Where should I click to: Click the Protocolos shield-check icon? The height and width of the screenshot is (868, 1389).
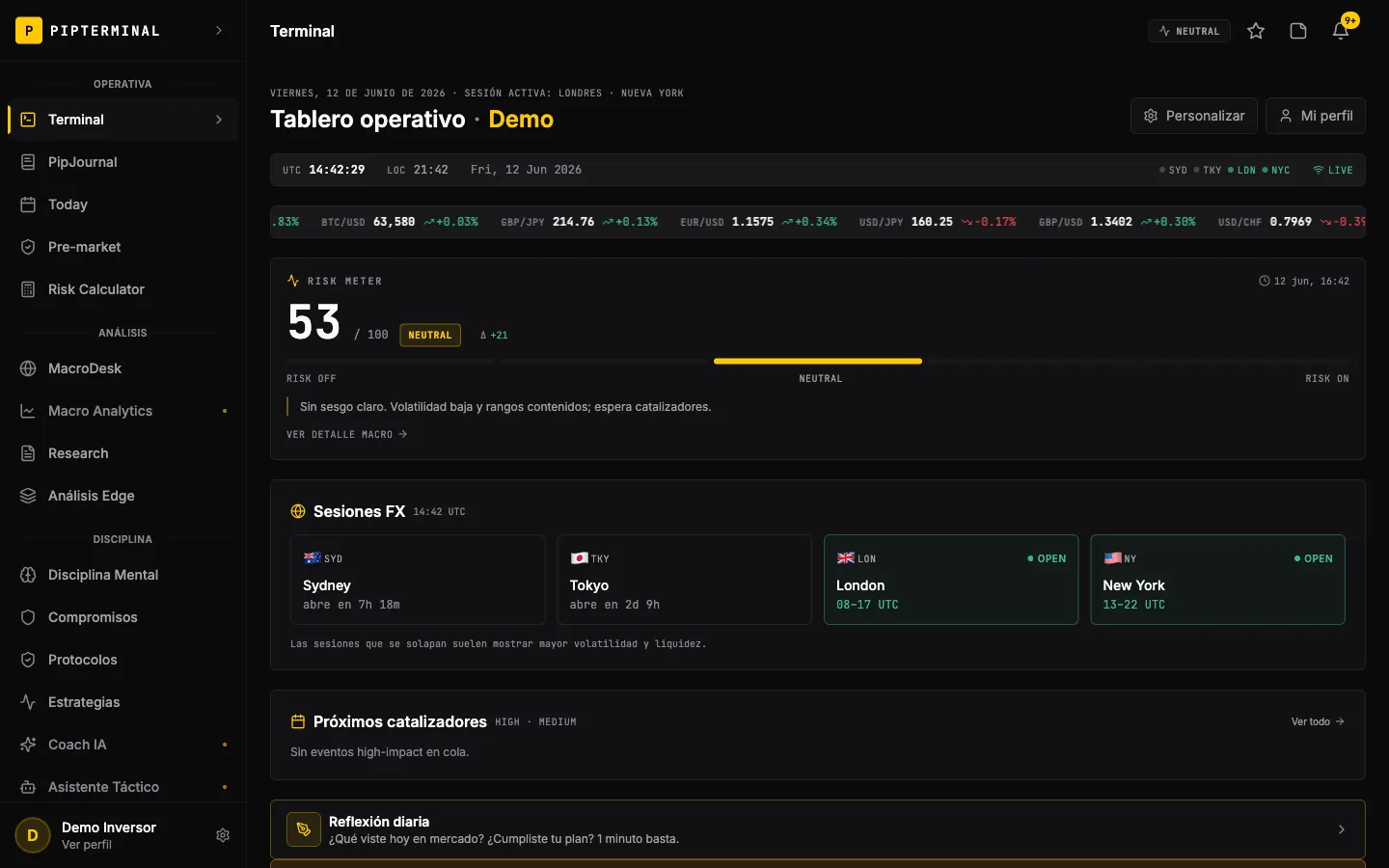pyautogui.click(x=28, y=660)
